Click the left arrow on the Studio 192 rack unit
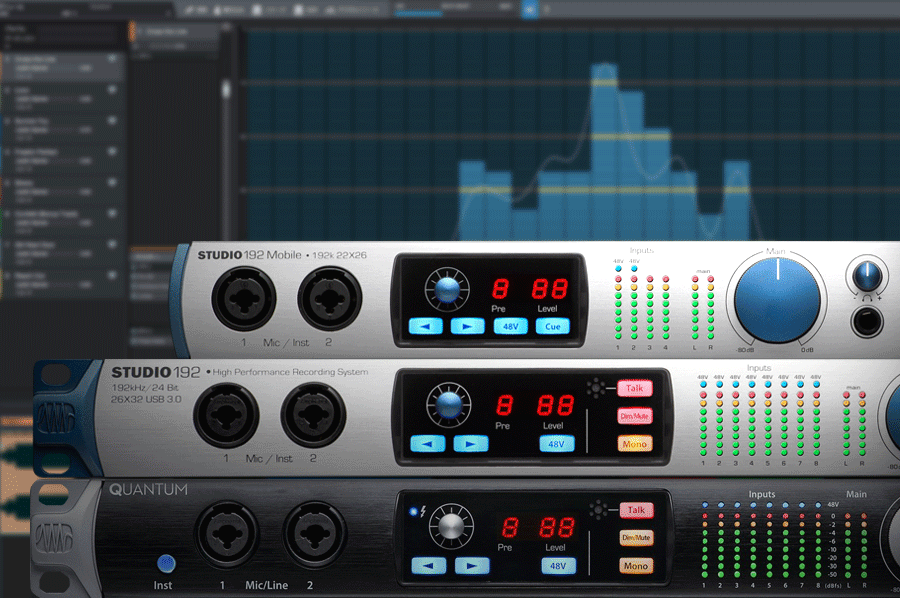 (x=428, y=443)
